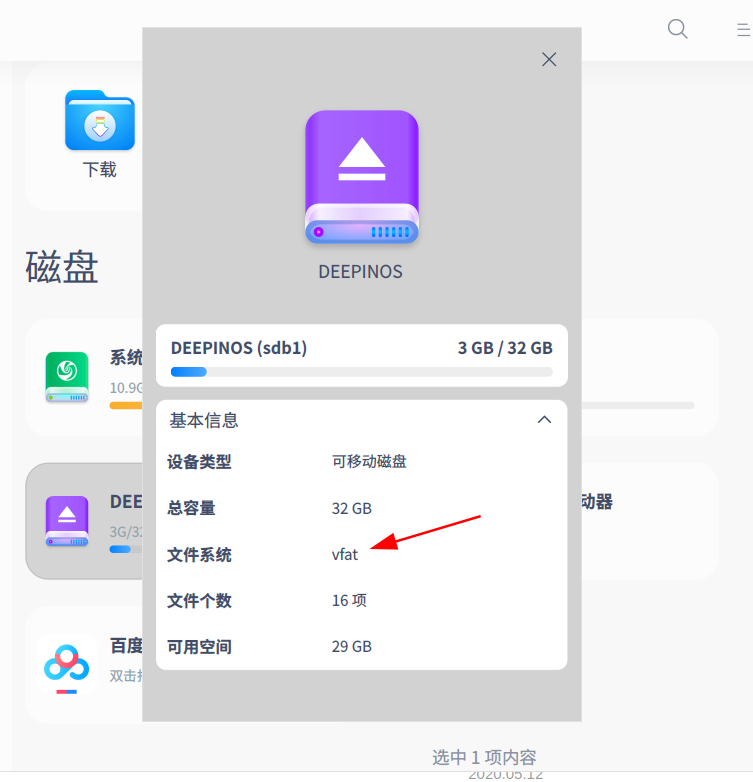Screen dimensions: 753x782
Task: Click the 可移动磁盘 value
Action: coord(370,461)
